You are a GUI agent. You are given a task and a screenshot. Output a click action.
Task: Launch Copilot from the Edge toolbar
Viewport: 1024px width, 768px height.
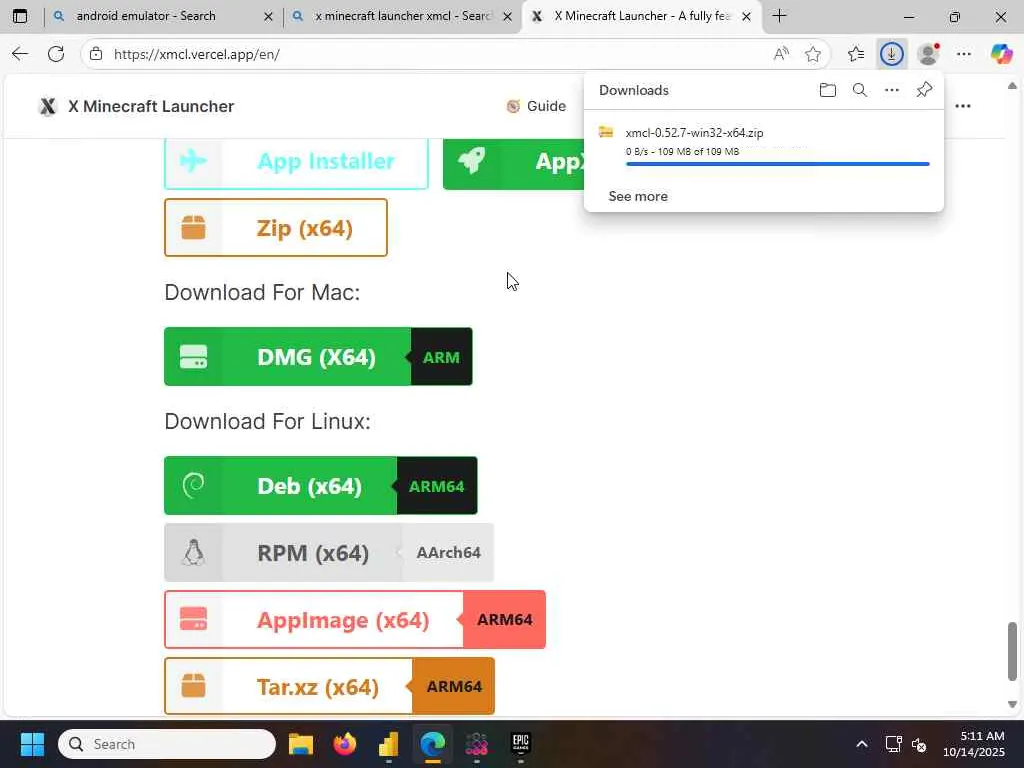[1001, 54]
